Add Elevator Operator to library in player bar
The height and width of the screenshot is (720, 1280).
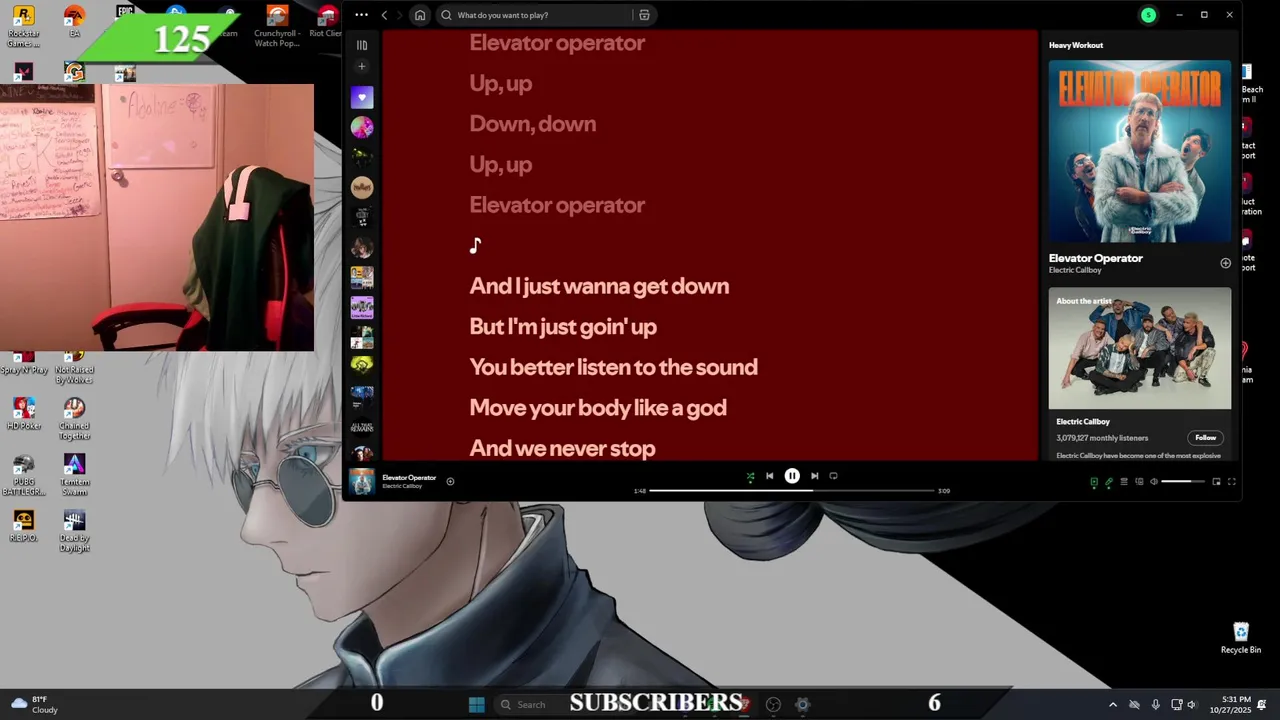pyautogui.click(x=450, y=481)
